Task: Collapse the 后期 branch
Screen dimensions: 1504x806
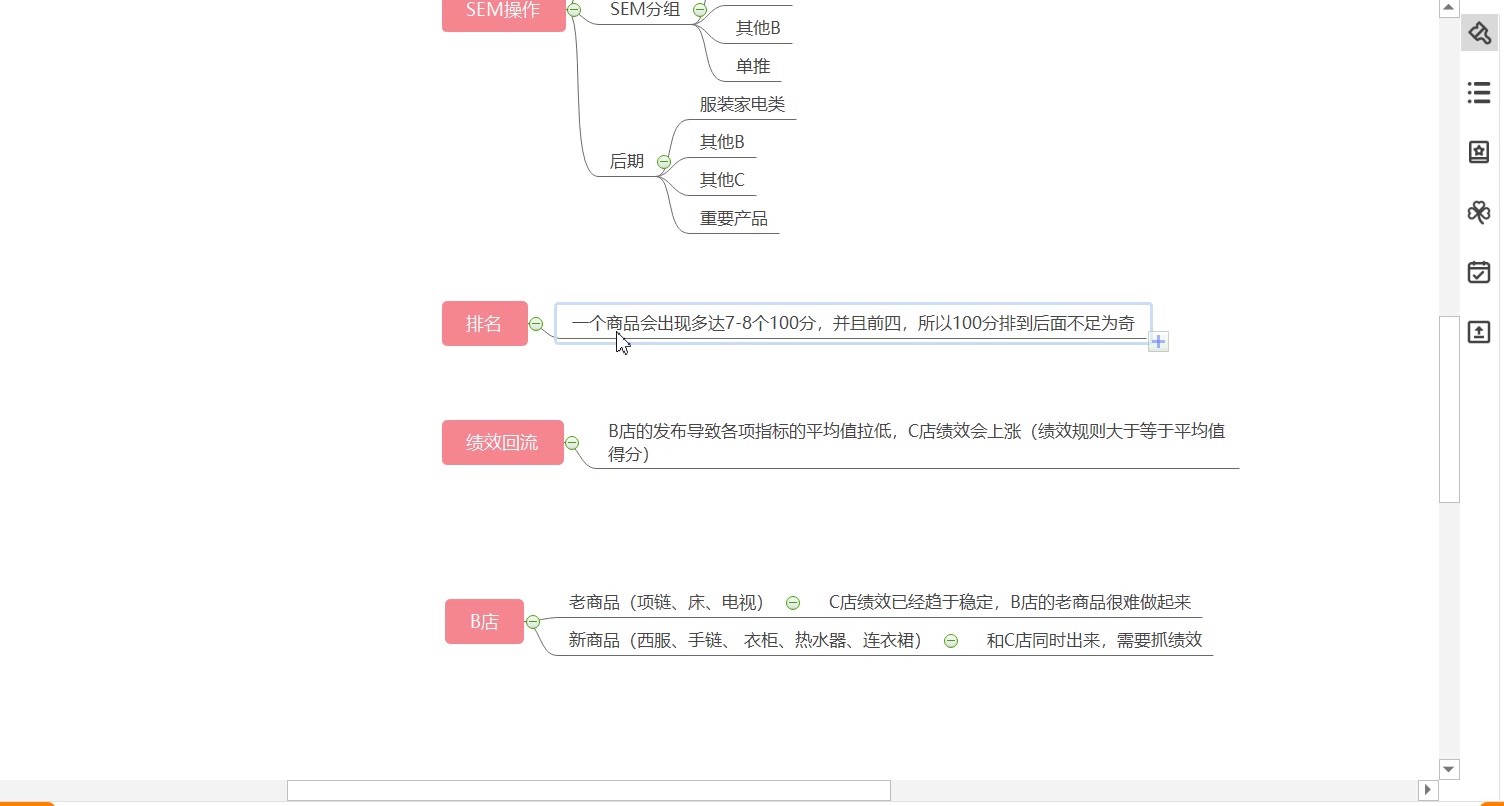Action: (662, 161)
